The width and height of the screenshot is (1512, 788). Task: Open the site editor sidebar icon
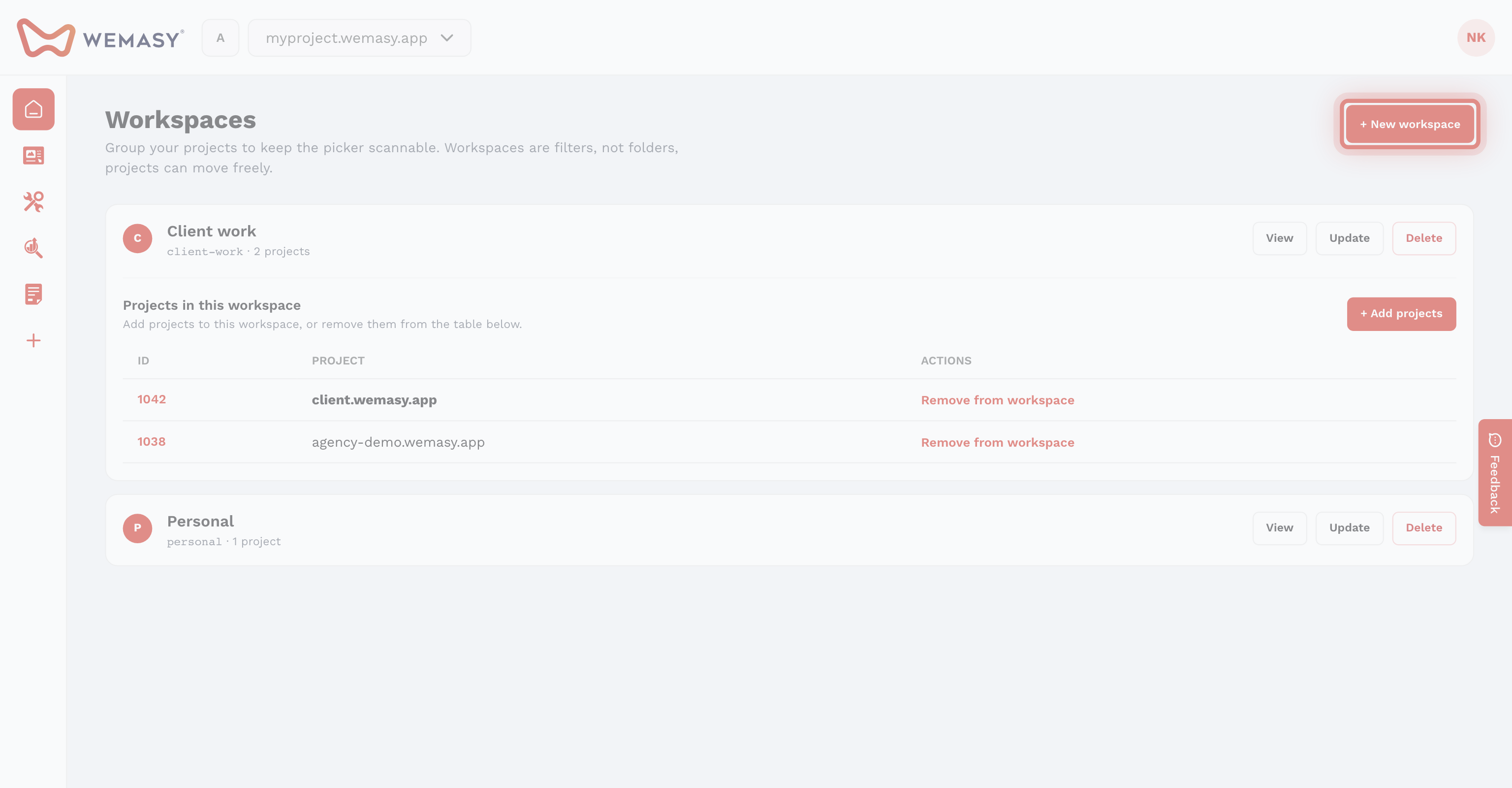(33, 156)
